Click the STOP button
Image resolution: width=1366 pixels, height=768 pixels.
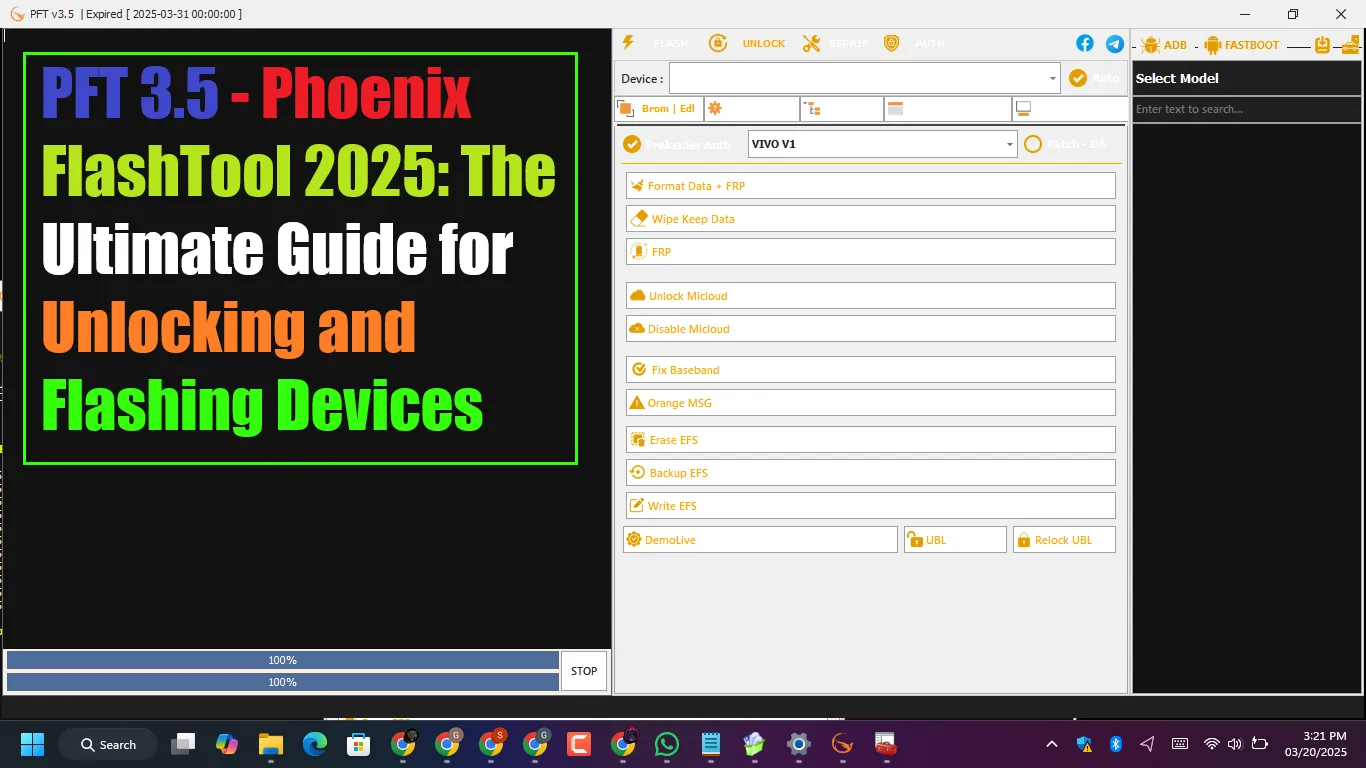584,671
